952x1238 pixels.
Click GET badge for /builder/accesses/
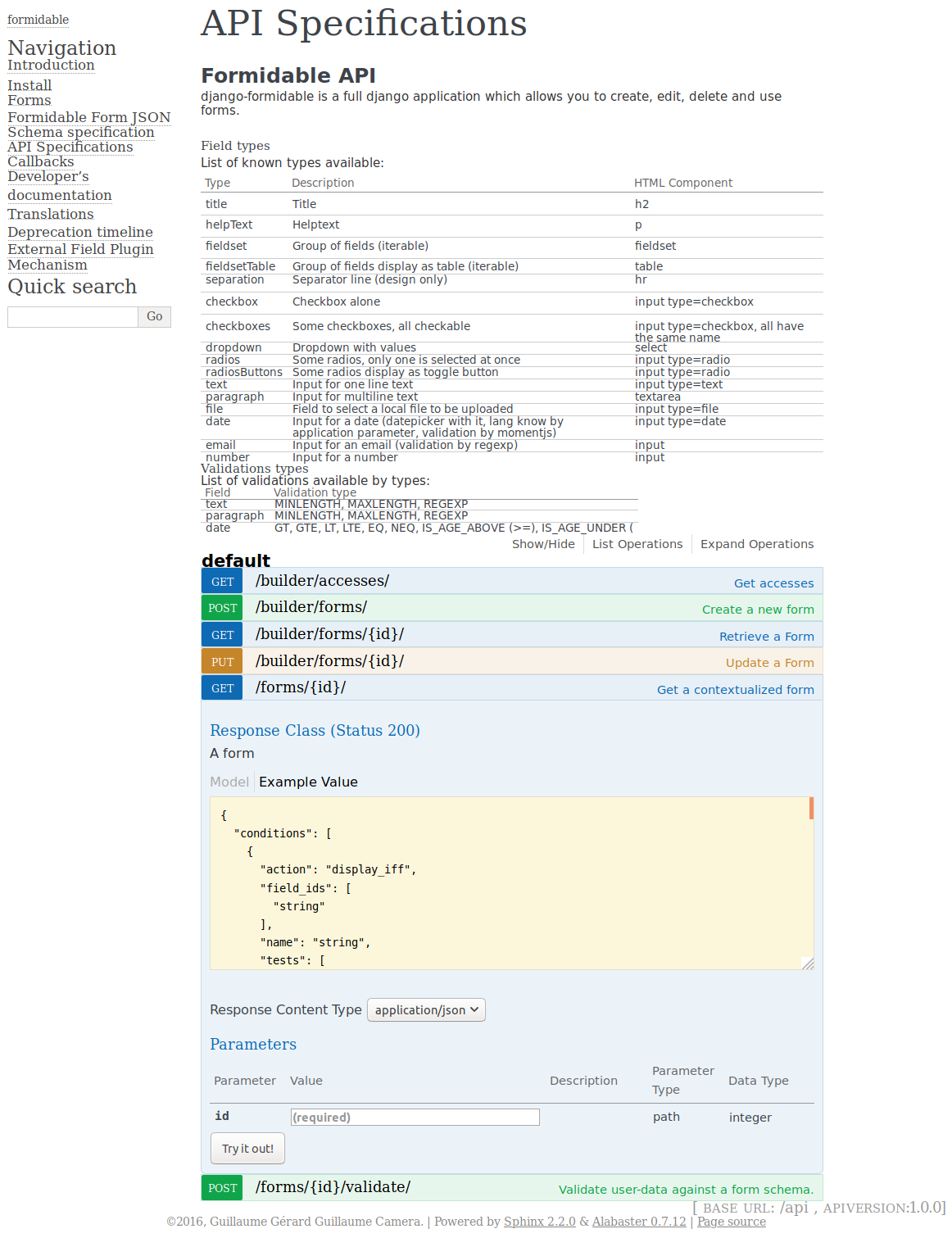click(222, 582)
